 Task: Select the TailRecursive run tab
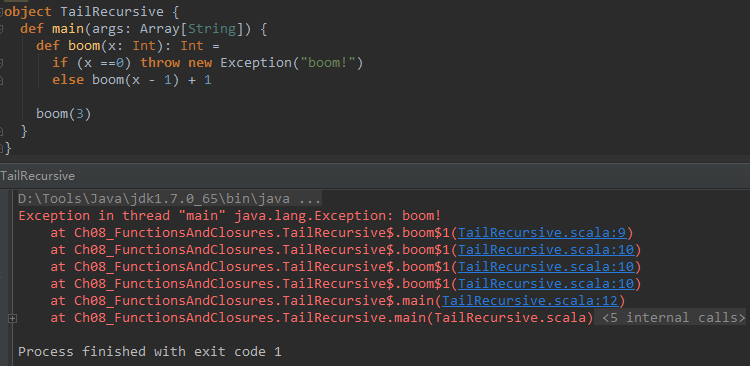[x=37, y=176]
